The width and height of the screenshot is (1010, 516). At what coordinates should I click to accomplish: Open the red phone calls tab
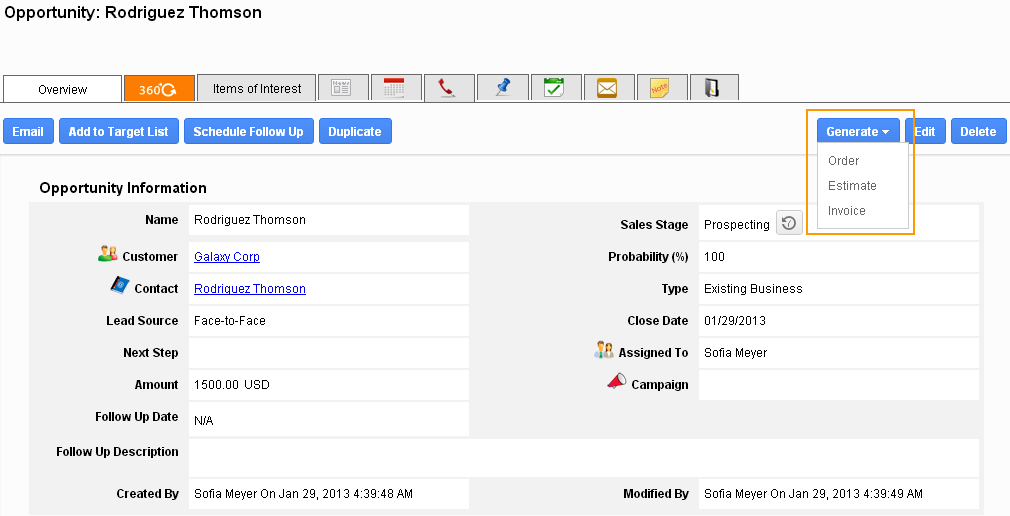click(x=448, y=88)
